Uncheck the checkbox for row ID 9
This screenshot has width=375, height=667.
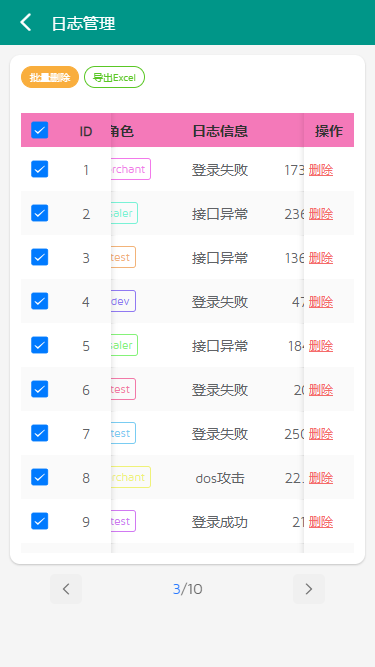pos(40,521)
